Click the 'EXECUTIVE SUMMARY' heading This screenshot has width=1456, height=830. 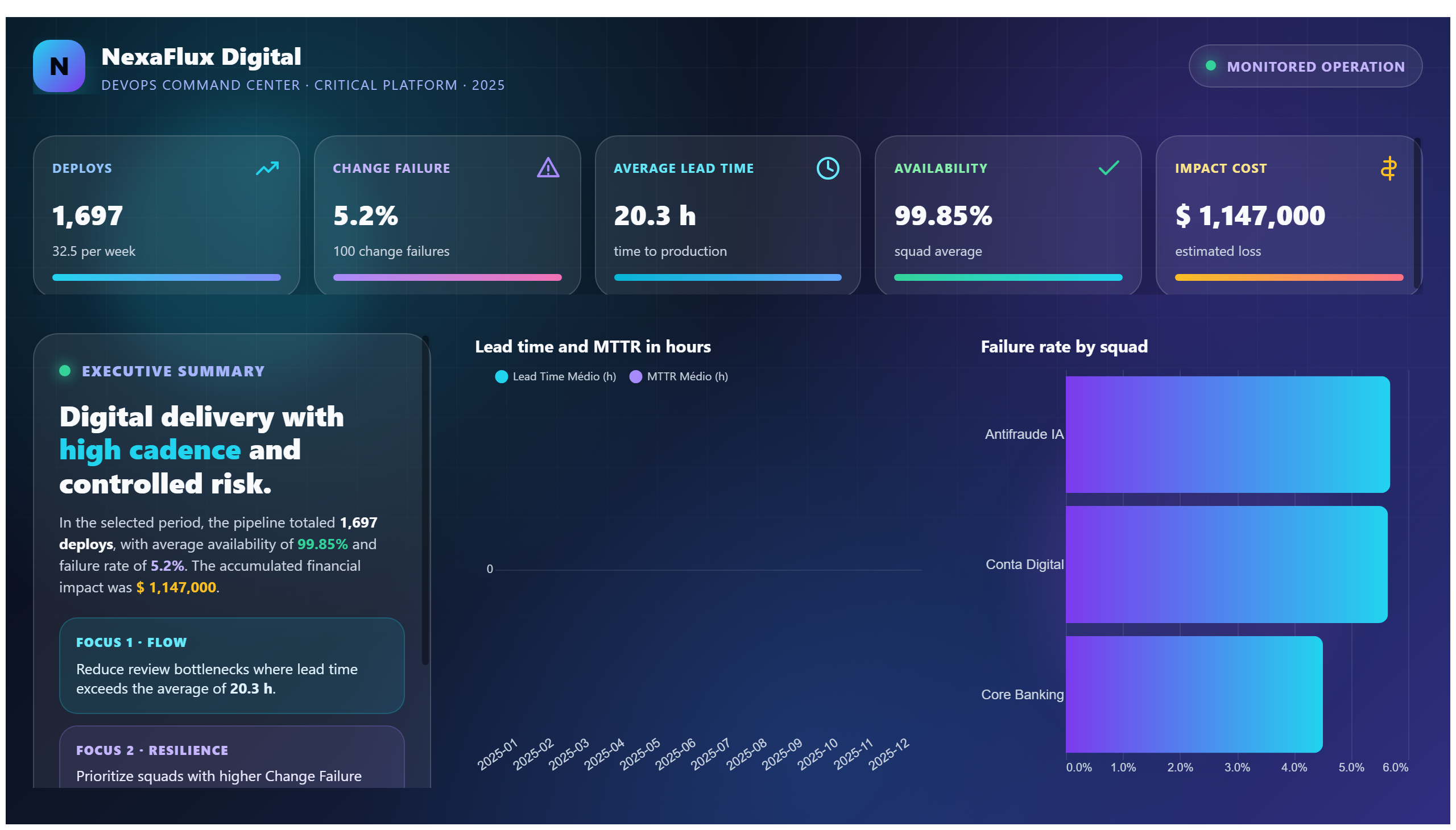[173, 371]
